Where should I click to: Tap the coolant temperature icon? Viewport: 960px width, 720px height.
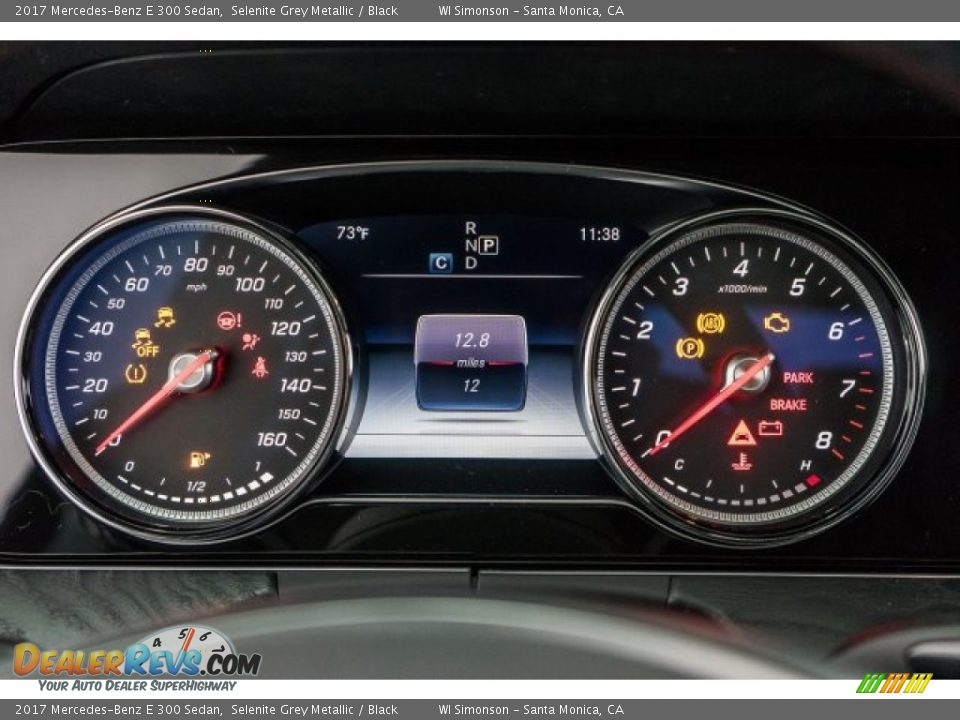[741, 461]
